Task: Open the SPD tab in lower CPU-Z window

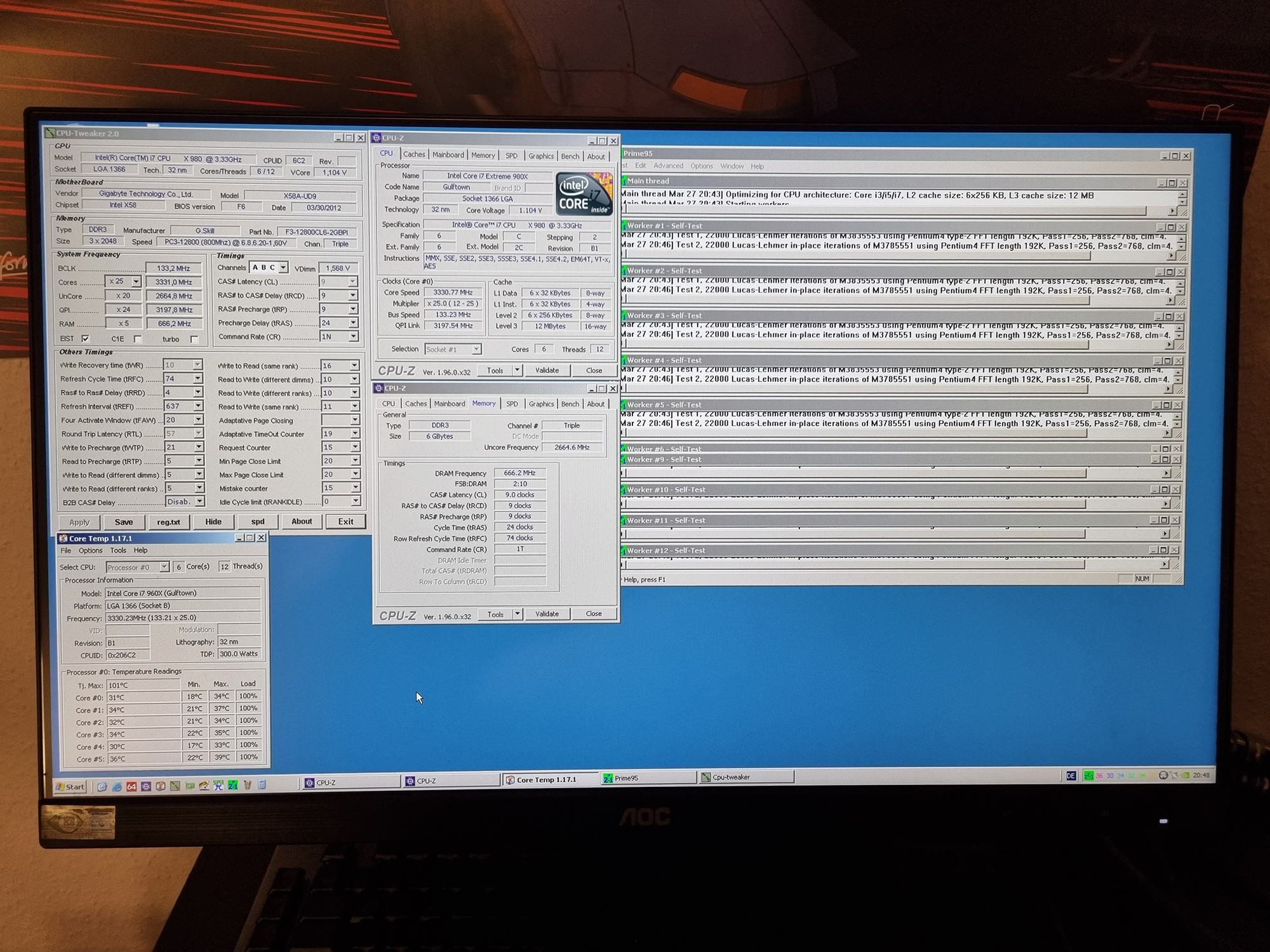Action: point(512,404)
